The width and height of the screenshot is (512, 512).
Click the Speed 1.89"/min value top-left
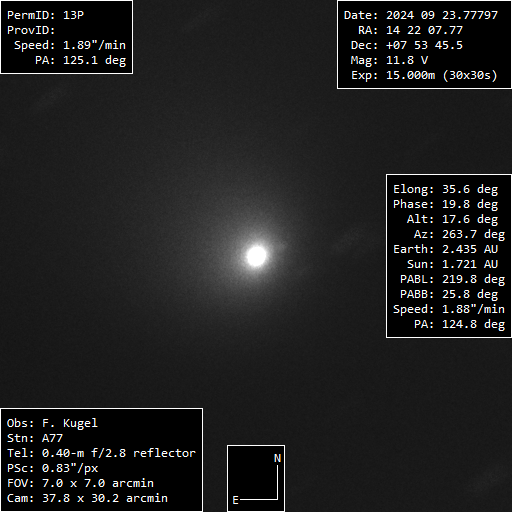tap(94, 45)
